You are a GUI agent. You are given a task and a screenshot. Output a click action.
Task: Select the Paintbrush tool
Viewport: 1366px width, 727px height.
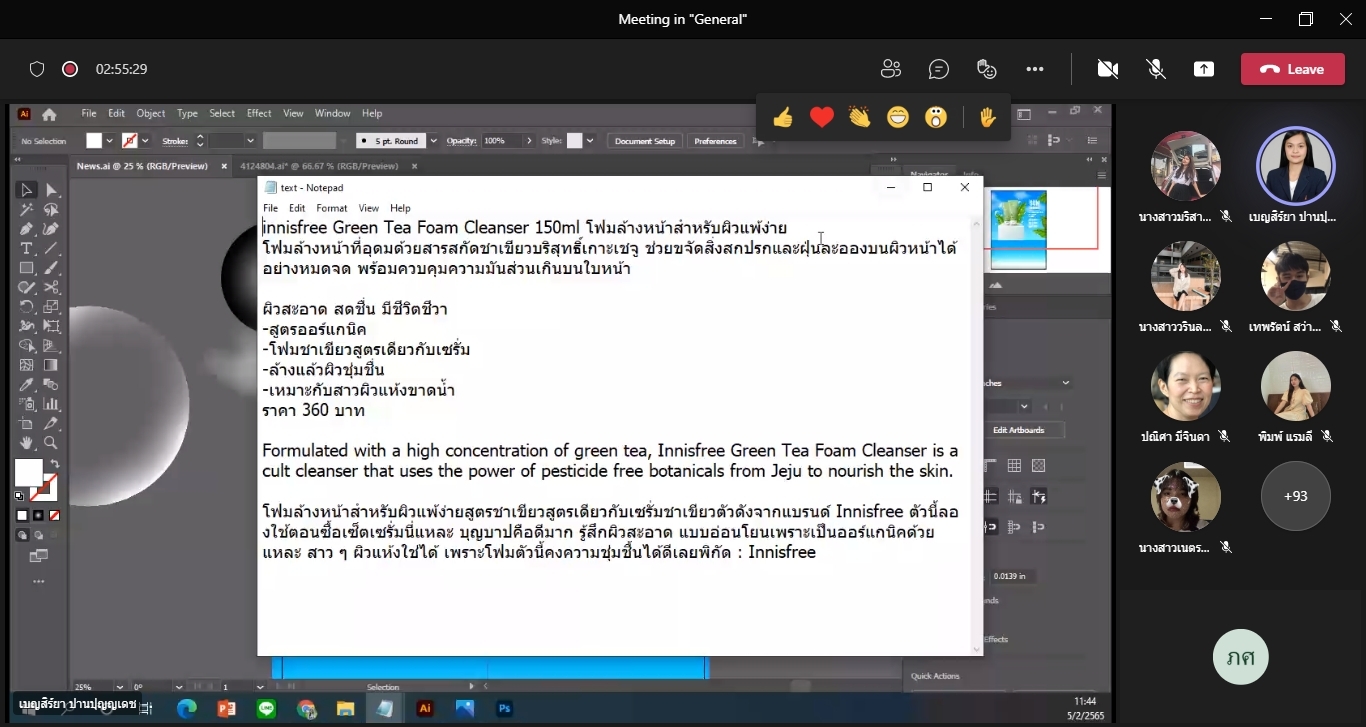pos(51,268)
